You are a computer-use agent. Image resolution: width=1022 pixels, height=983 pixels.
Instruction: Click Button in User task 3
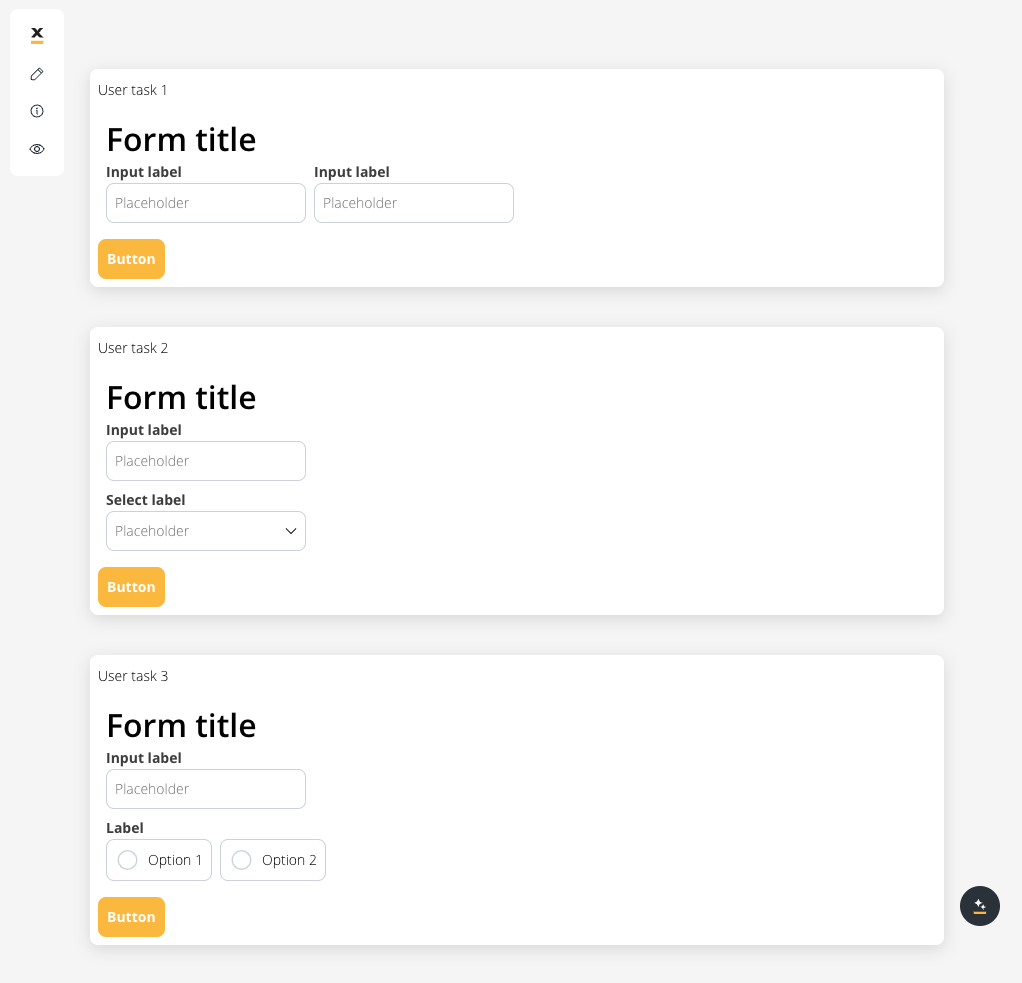coord(131,917)
